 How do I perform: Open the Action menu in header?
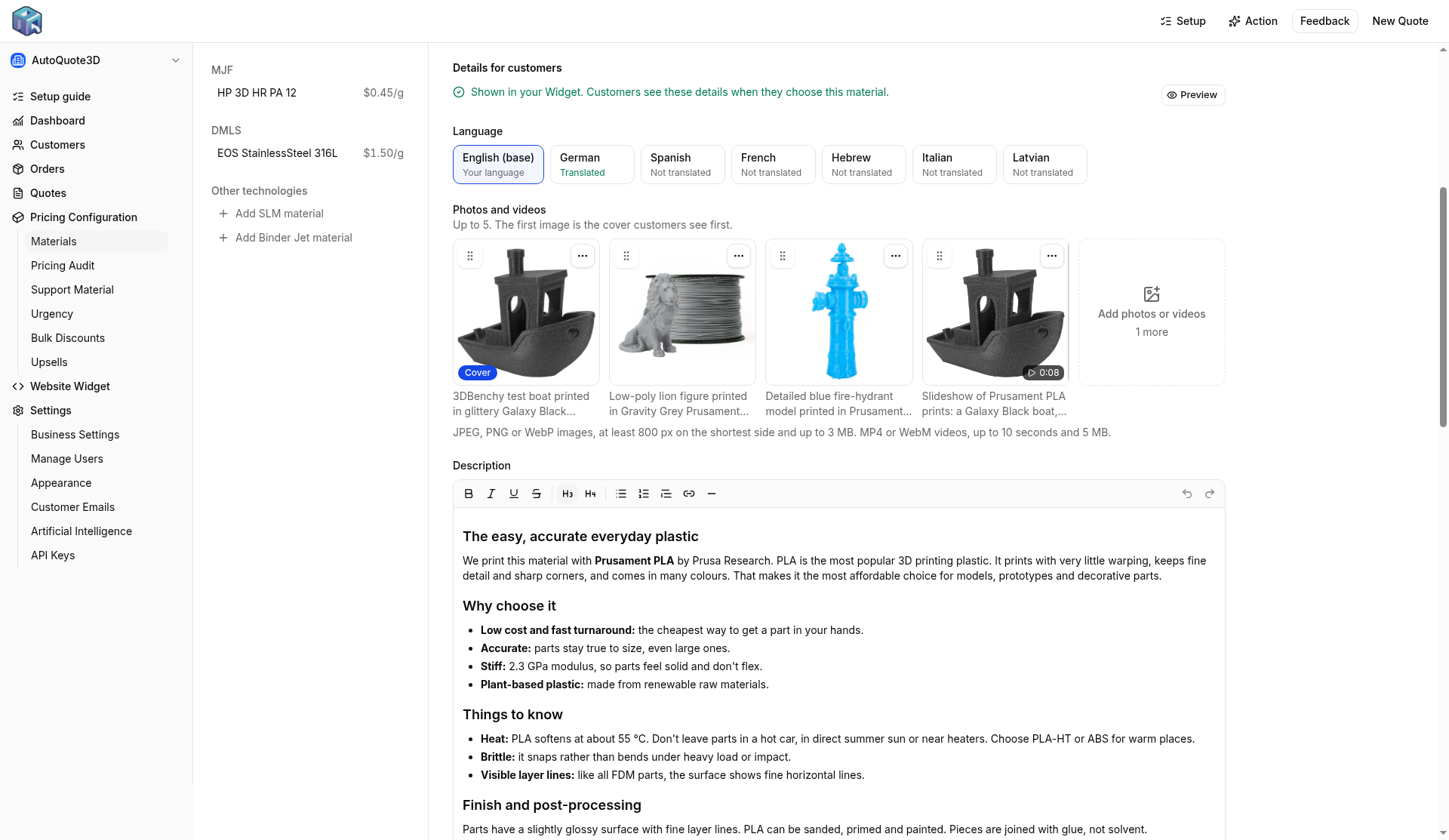point(1253,21)
